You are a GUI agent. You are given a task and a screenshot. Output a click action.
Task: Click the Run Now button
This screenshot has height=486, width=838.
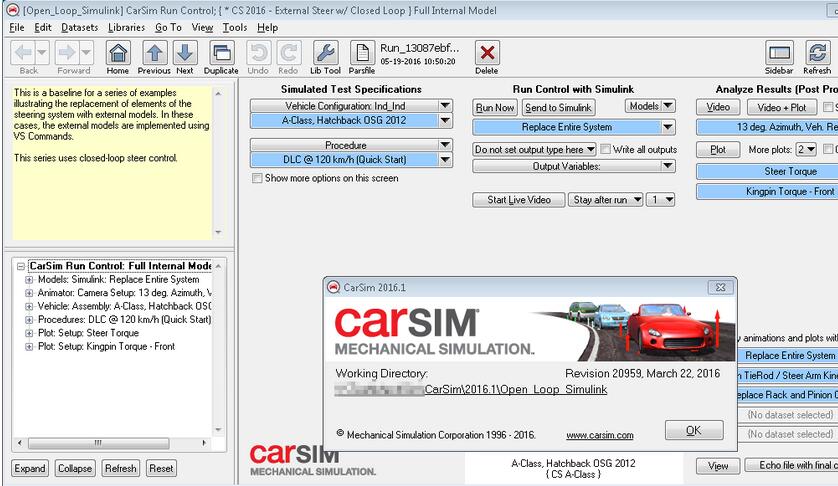495,107
